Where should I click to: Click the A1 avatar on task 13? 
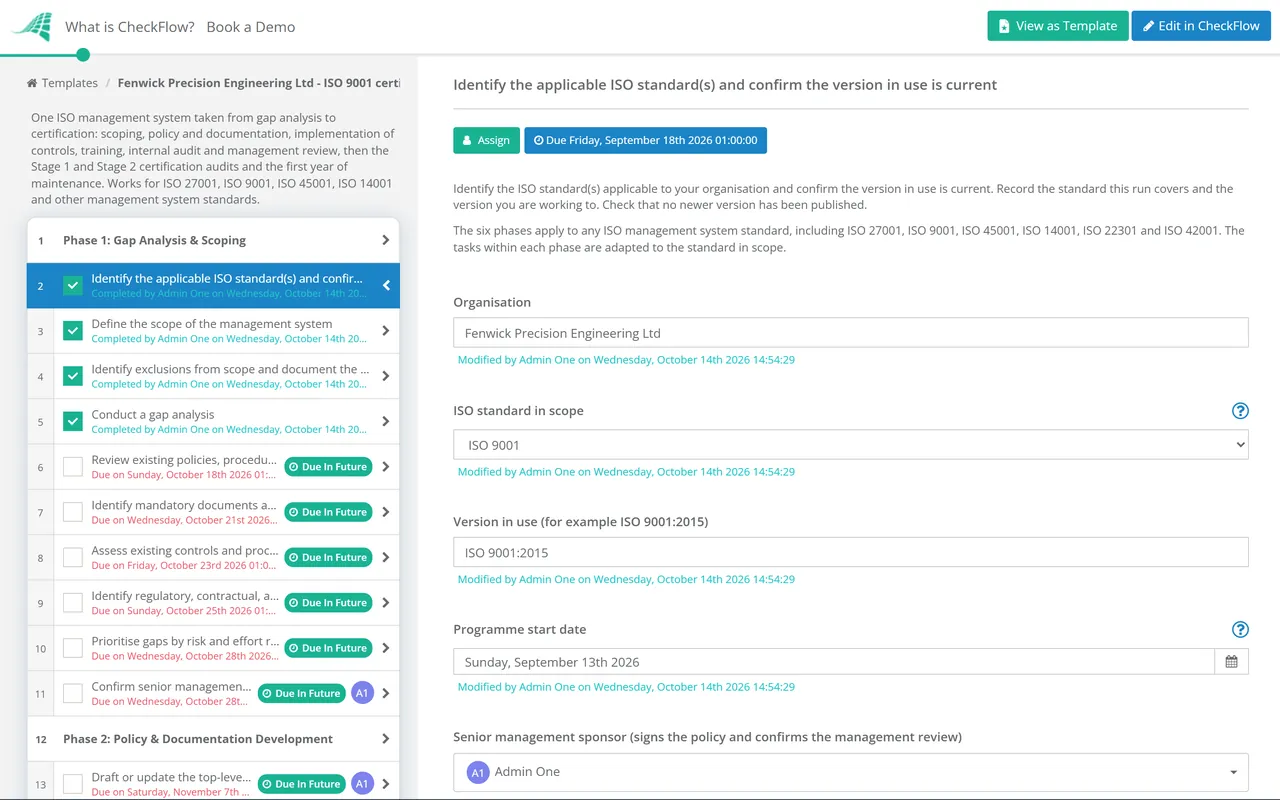tap(362, 784)
